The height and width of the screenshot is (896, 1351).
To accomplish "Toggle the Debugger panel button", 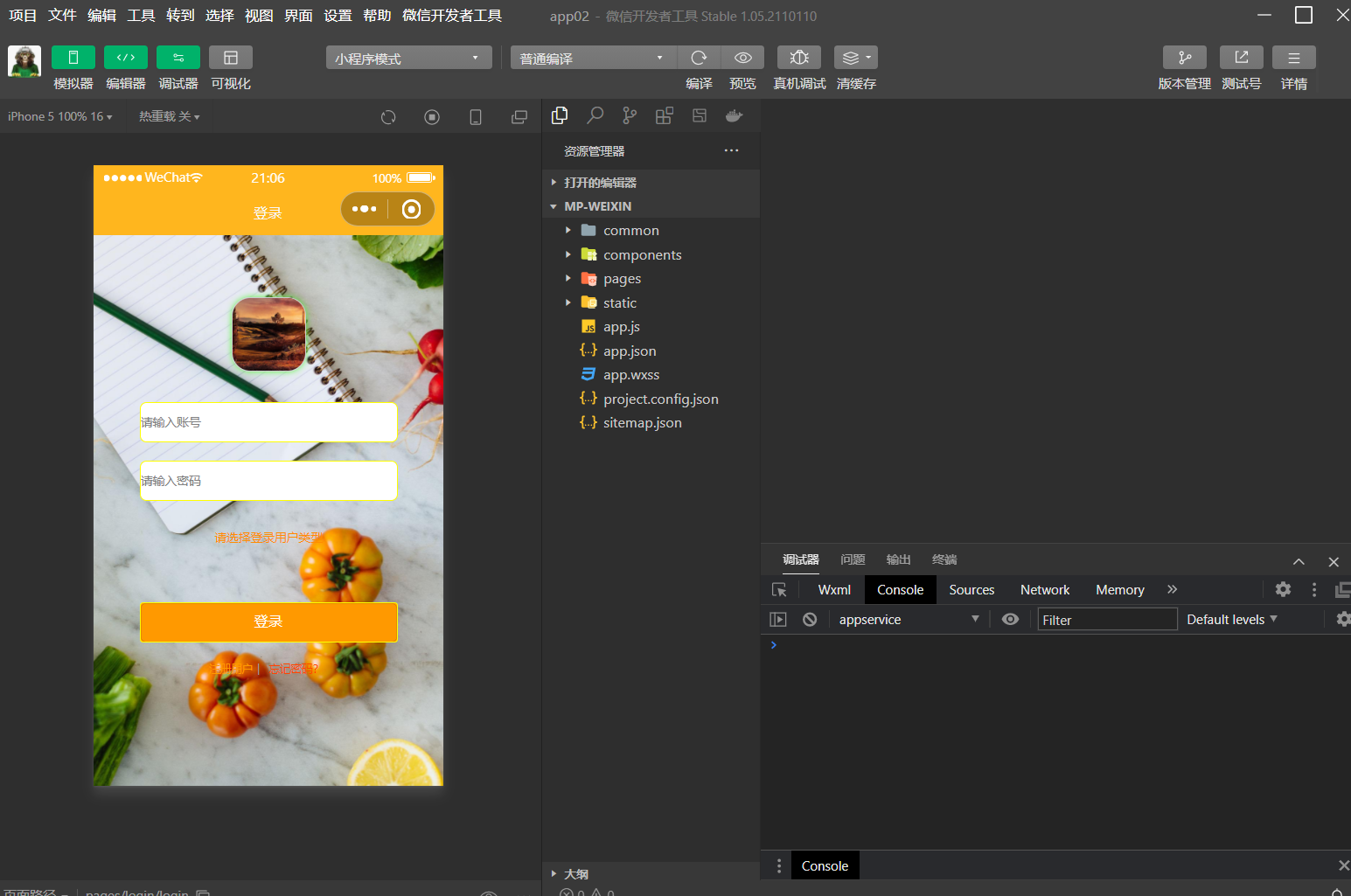I will [178, 58].
